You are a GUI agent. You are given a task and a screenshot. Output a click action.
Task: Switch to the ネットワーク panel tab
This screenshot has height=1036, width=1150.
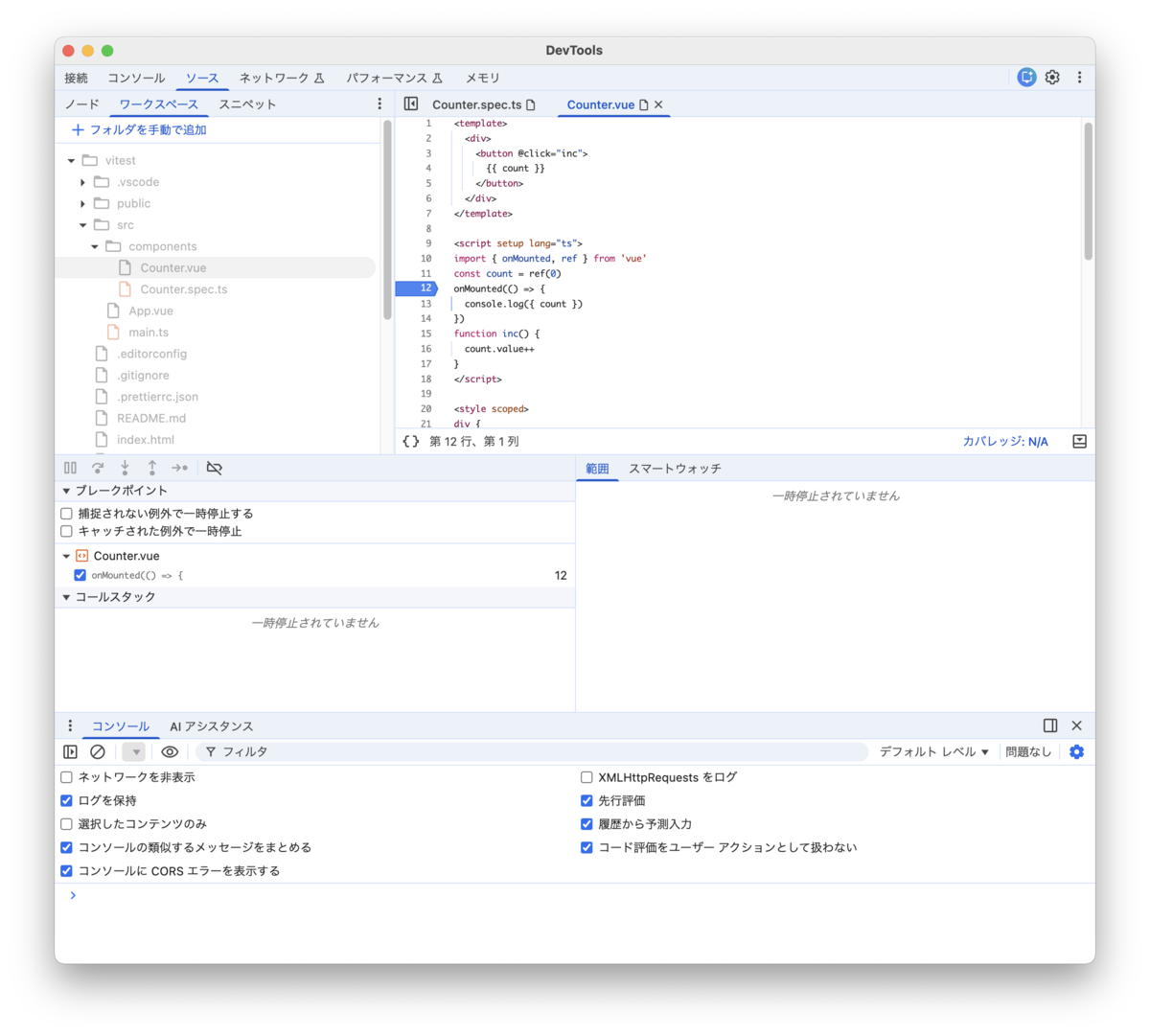pyautogui.click(x=282, y=78)
